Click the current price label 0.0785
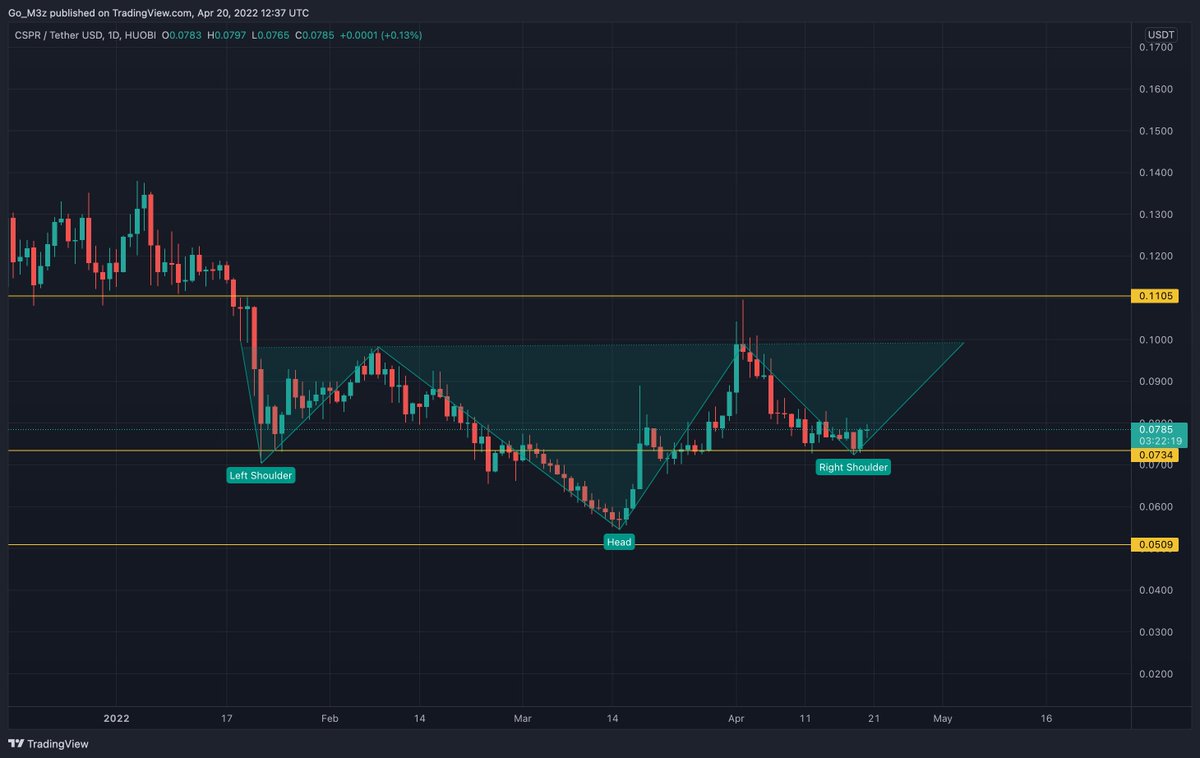The height and width of the screenshot is (758, 1200). click(1158, 429)
